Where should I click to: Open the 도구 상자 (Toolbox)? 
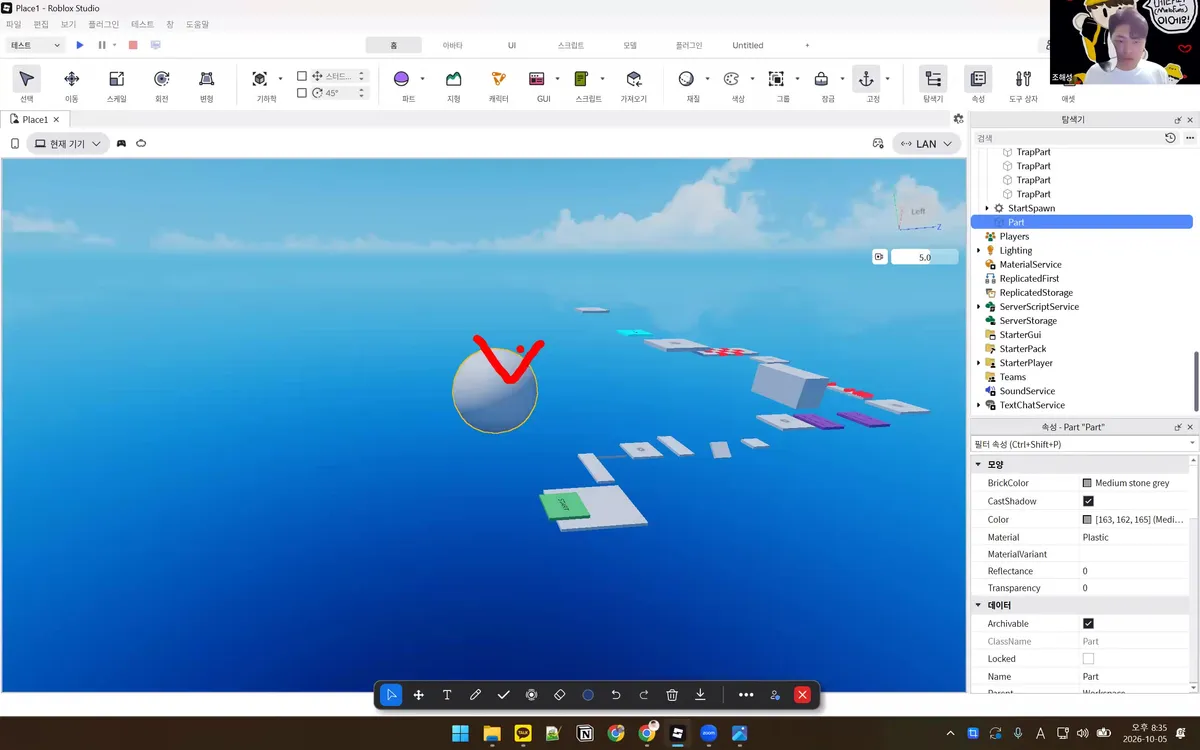(1023, 79)
